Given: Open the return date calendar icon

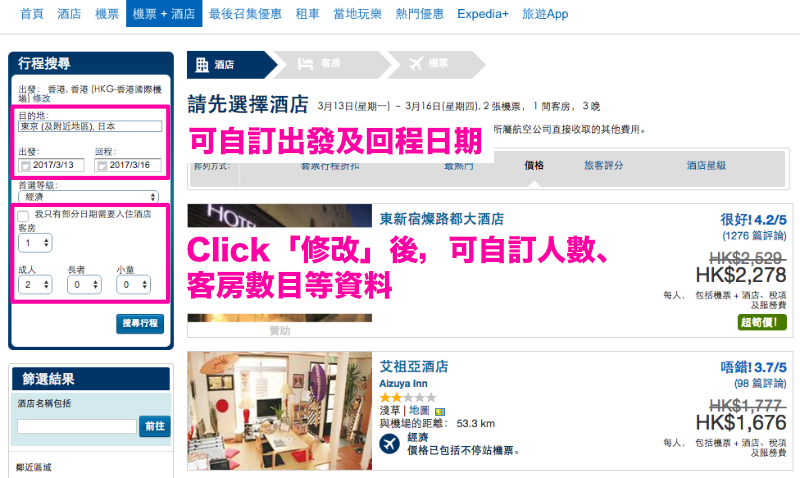Looking at the screenshot, I should click(x=102, y=165).
